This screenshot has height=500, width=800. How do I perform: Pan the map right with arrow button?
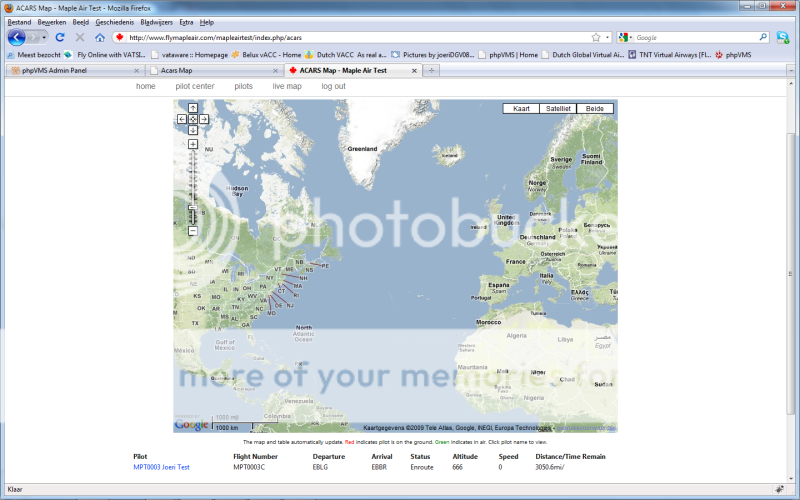click(204, 119)
